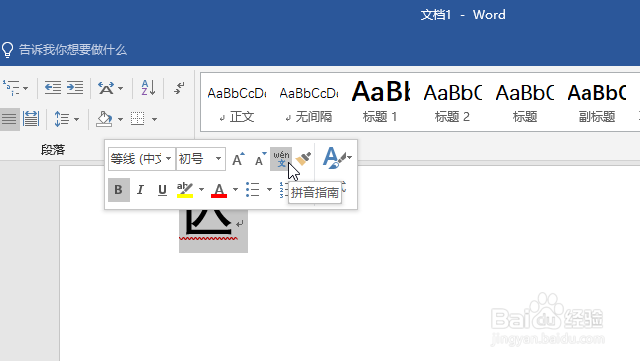This screenshot has height=361, width=640.
Task: Open the multilevel list dropdown arrow
Action: click(x=26, y=88)
